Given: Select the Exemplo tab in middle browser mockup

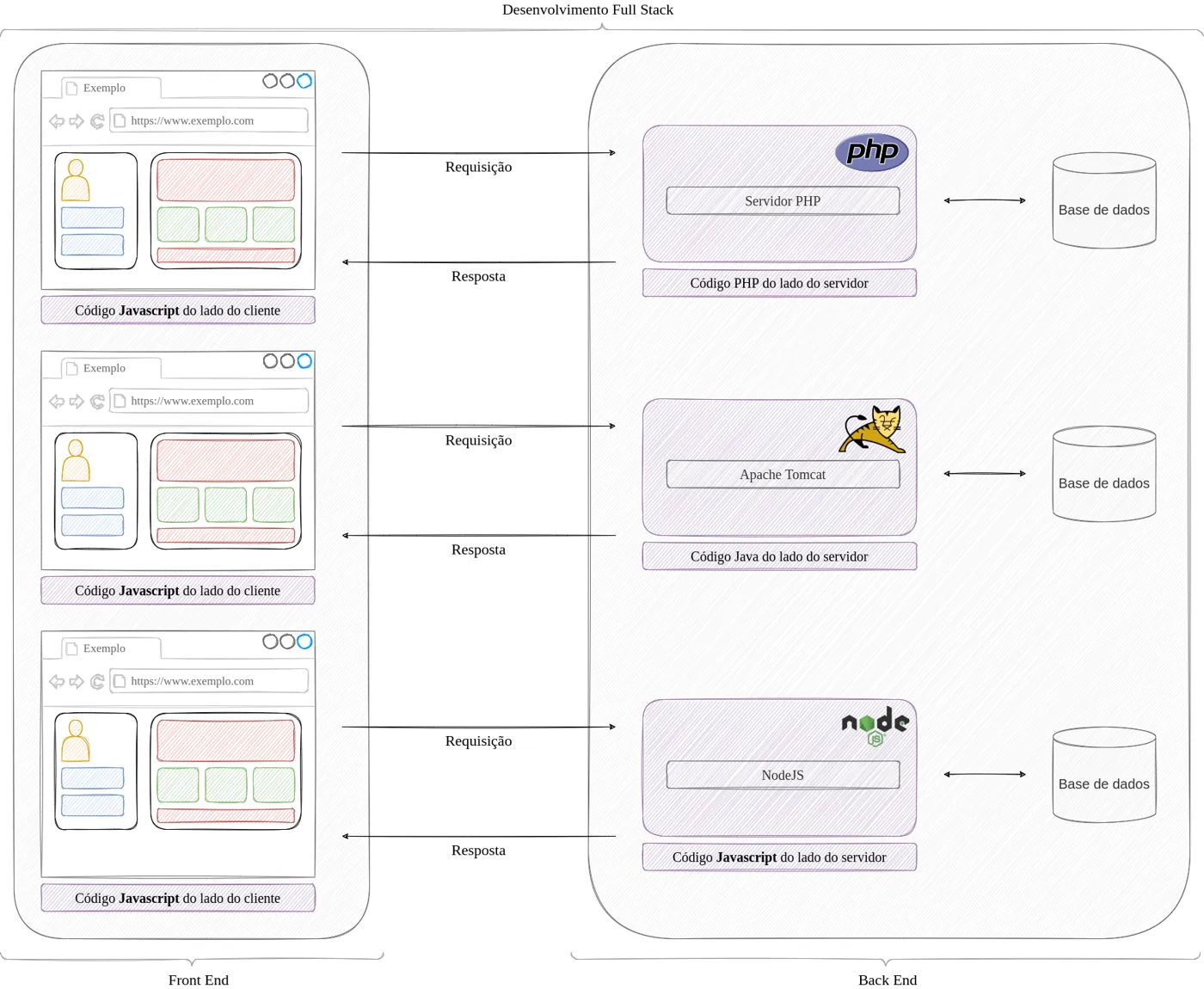Looking at the screenshot, I should click(111, 368).
